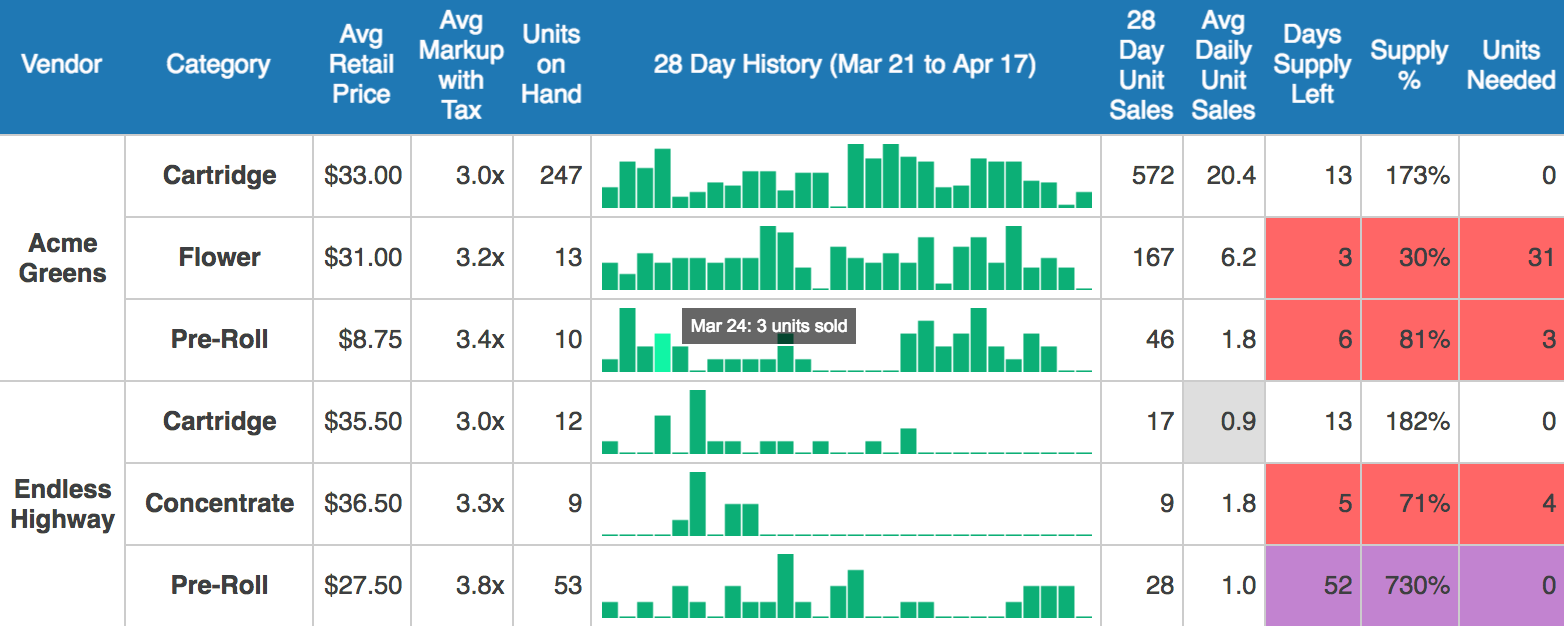Click red 30% supply cell for Flower

pos(1409,258)
